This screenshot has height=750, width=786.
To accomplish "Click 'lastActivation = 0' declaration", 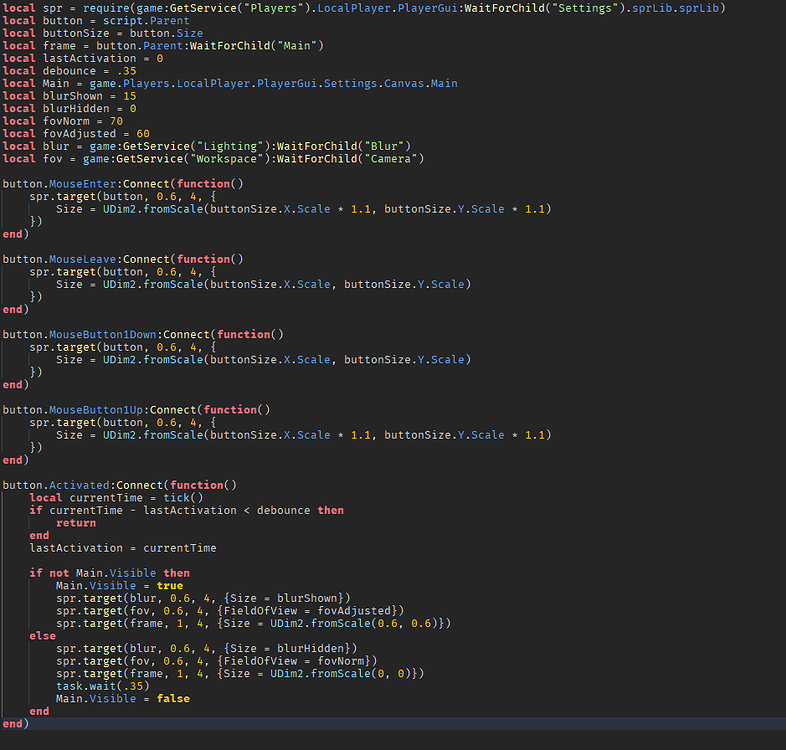I will [x=103, y=58].
